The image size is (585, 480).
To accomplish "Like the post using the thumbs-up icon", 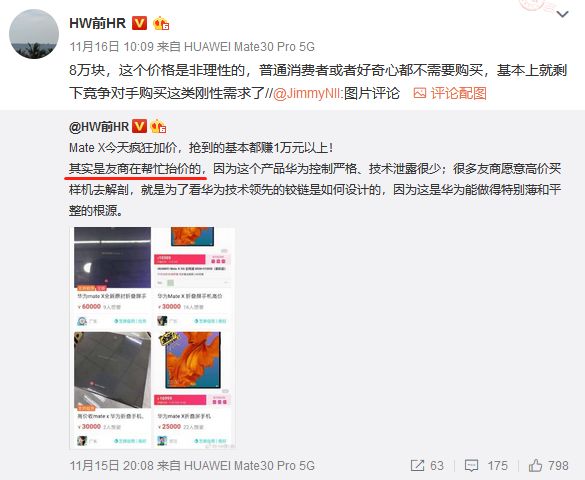I will point(535,465).
